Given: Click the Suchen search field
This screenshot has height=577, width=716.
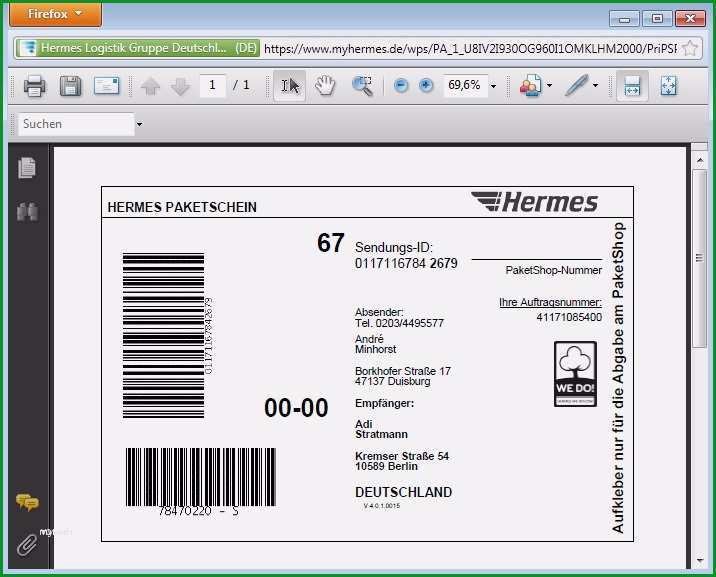Looking at the screenshot, I should pos(76,124).
